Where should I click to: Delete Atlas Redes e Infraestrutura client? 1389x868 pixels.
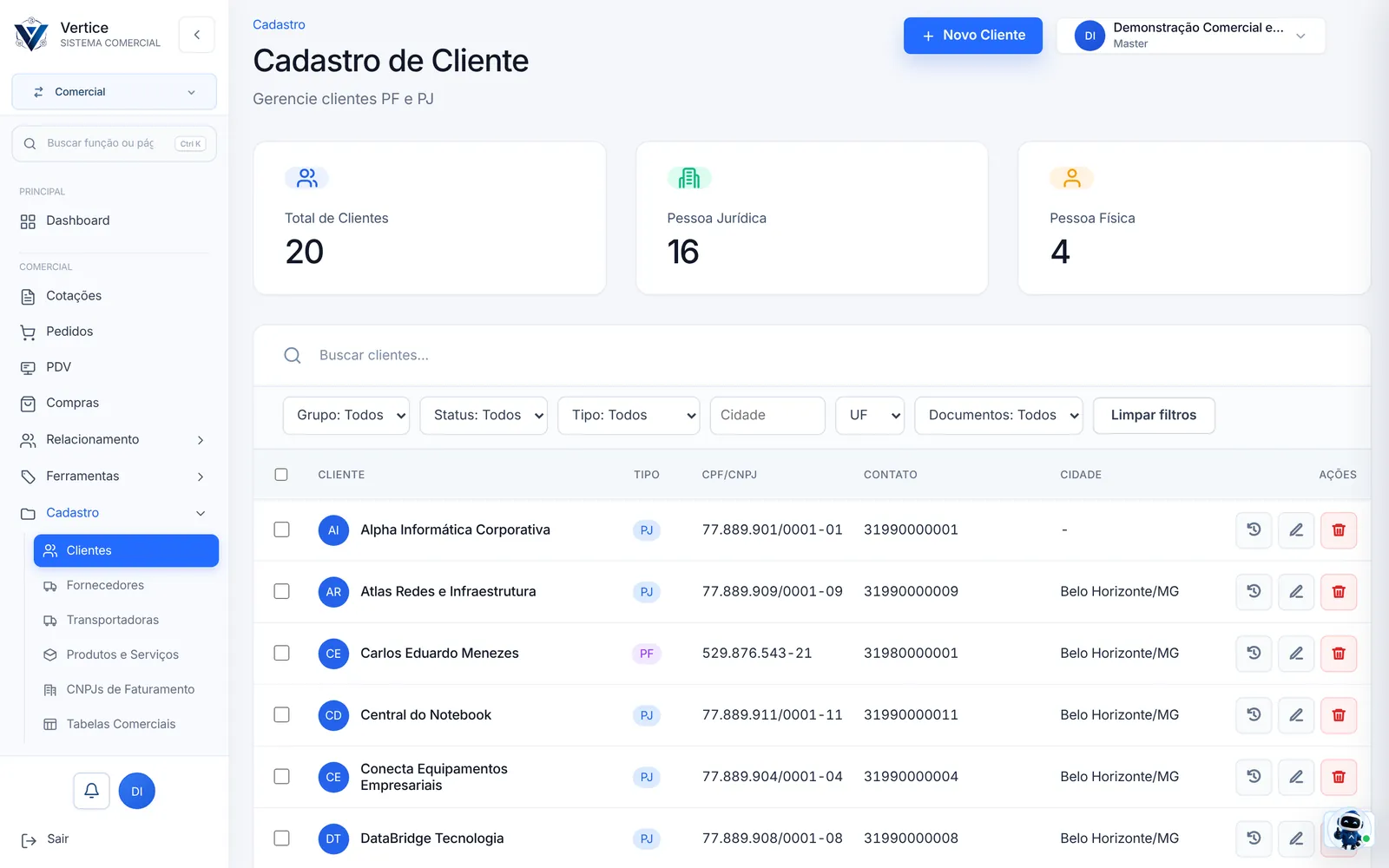(x=1339, y=591)
